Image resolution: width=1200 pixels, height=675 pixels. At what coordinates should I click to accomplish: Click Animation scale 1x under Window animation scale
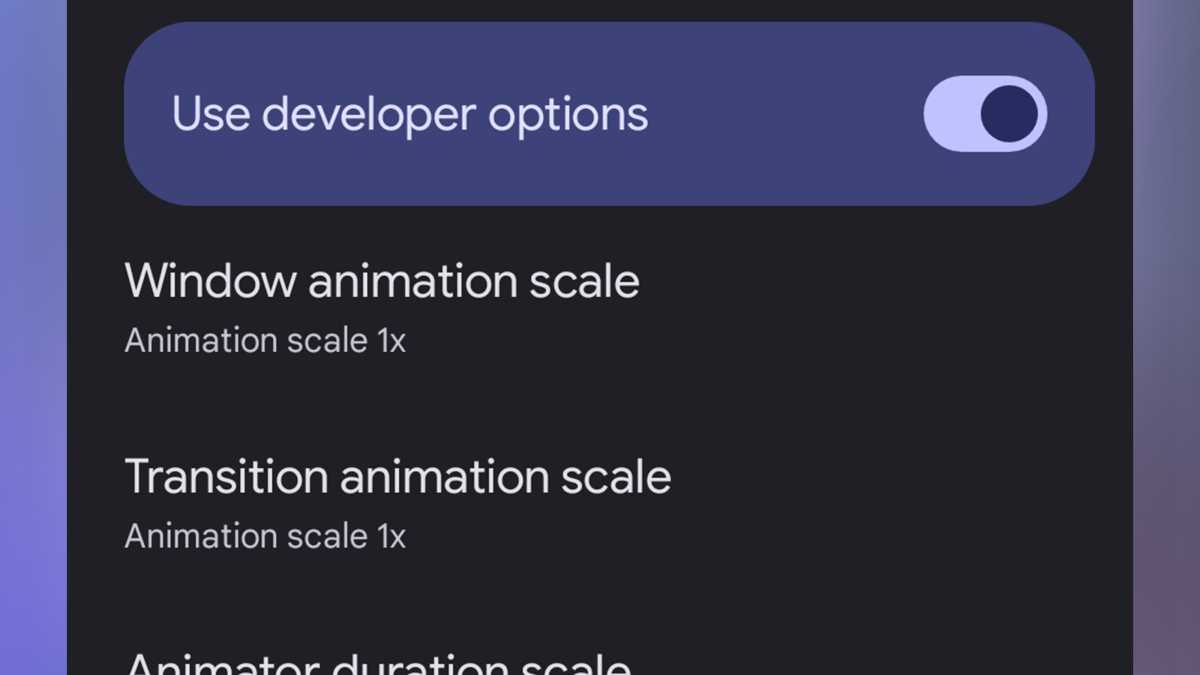click(x=265, y=340)
